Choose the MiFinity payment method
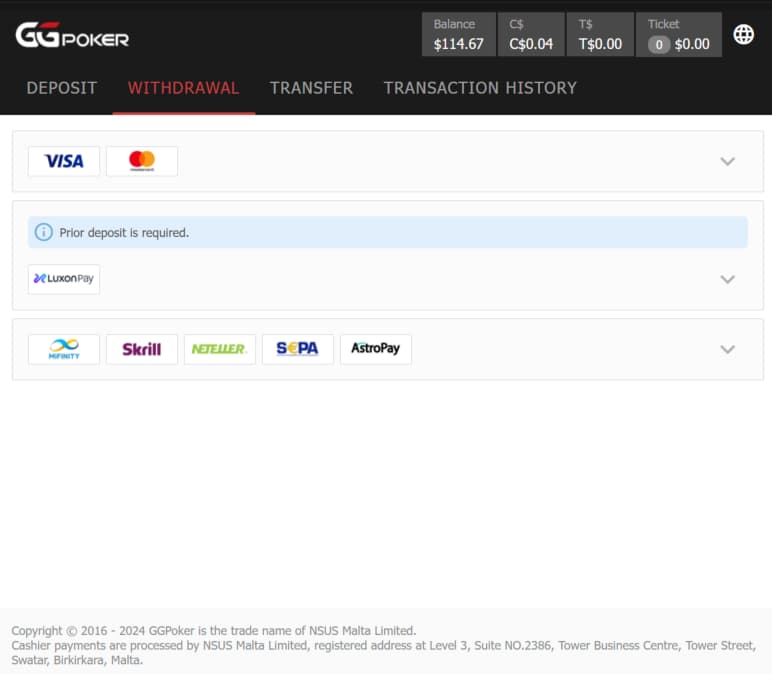Viewport: 772px width, 674px height. coord(64,349)
